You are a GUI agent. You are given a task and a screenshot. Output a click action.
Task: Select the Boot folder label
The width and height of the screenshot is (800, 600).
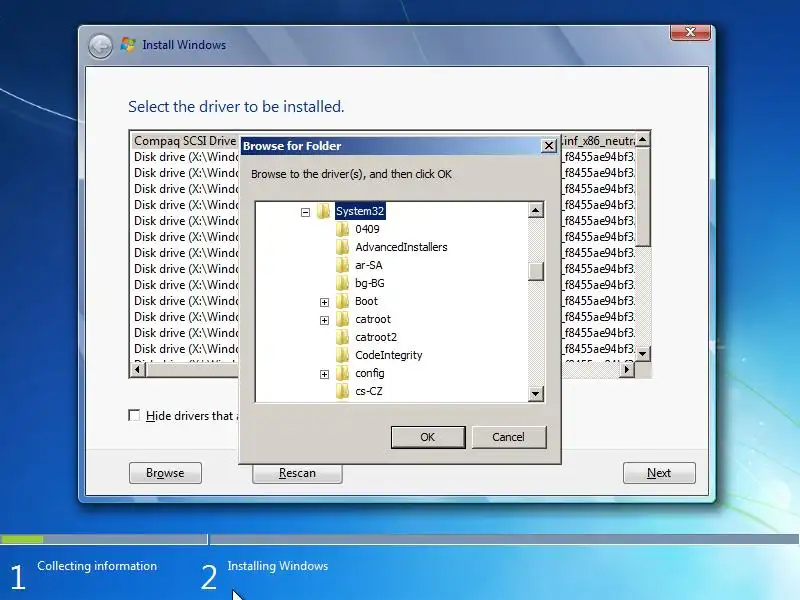(x=366, y=301)
